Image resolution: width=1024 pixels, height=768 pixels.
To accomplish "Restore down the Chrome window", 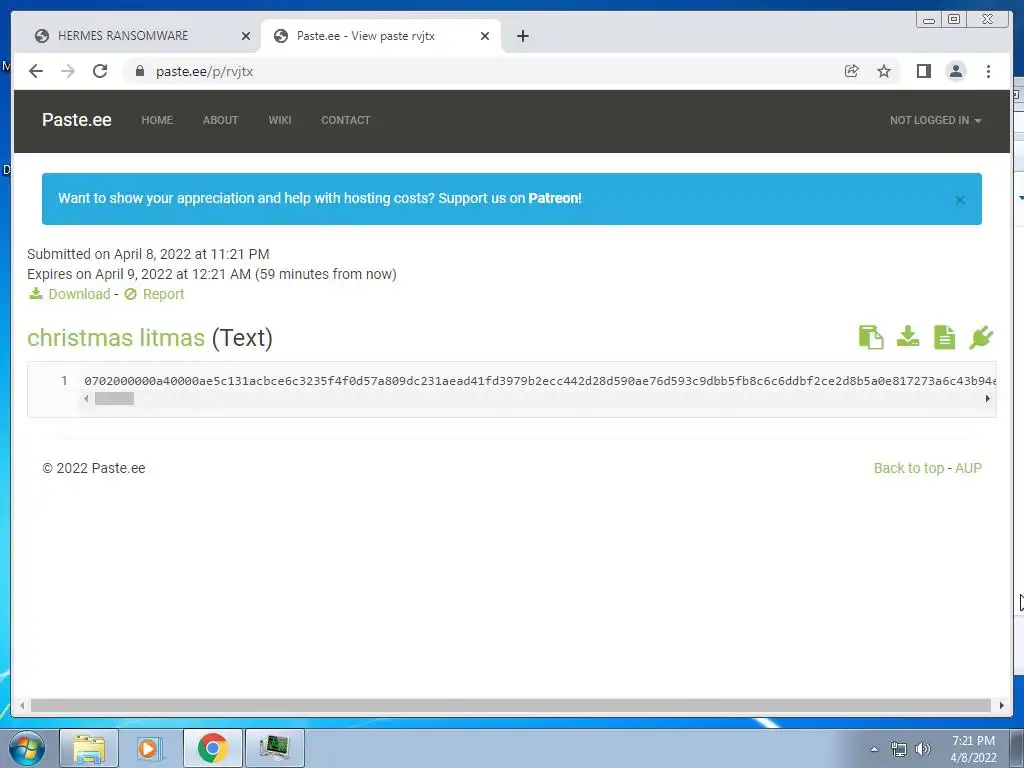I will click(954, 20).
